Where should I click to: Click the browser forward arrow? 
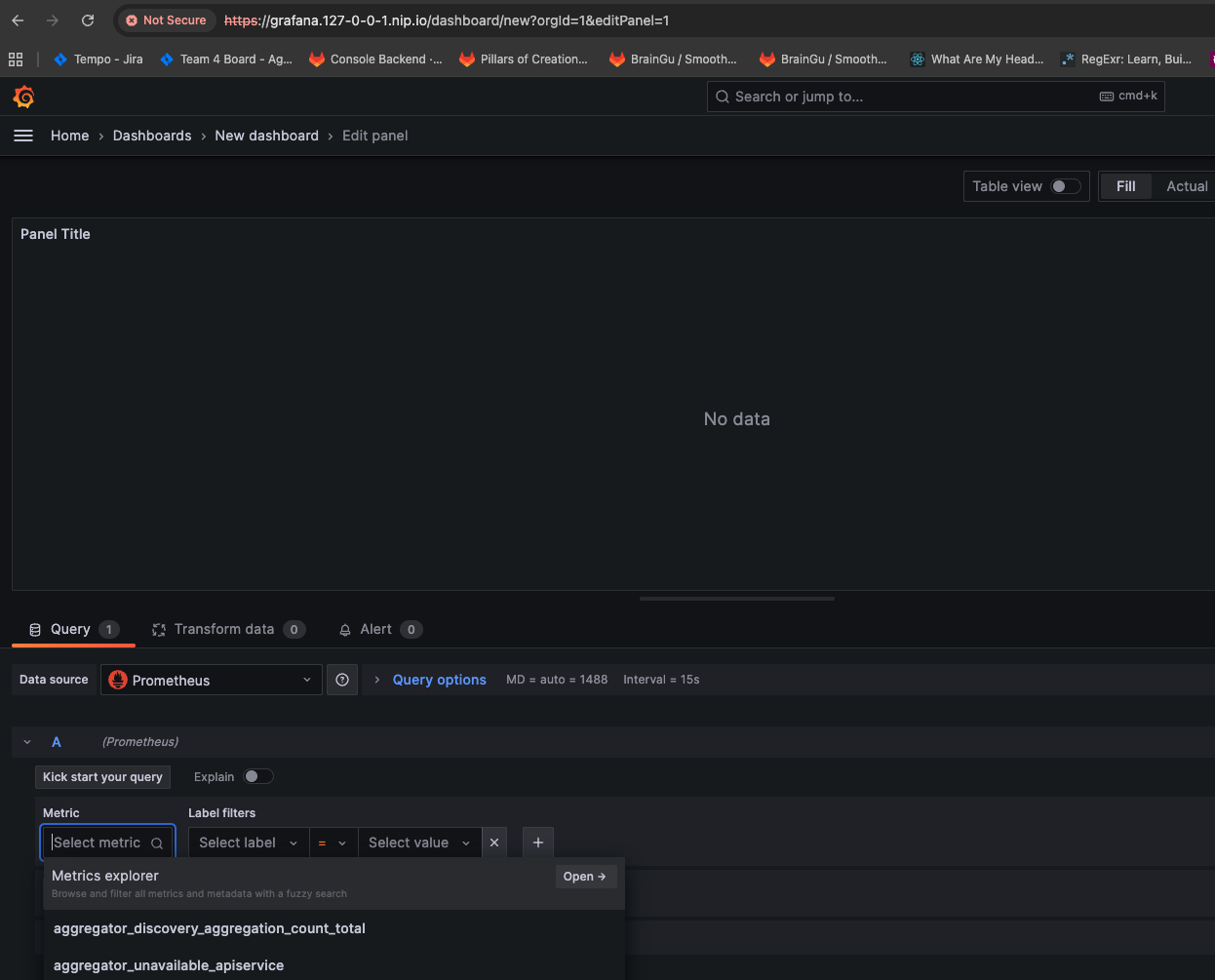tap(53, 20)
